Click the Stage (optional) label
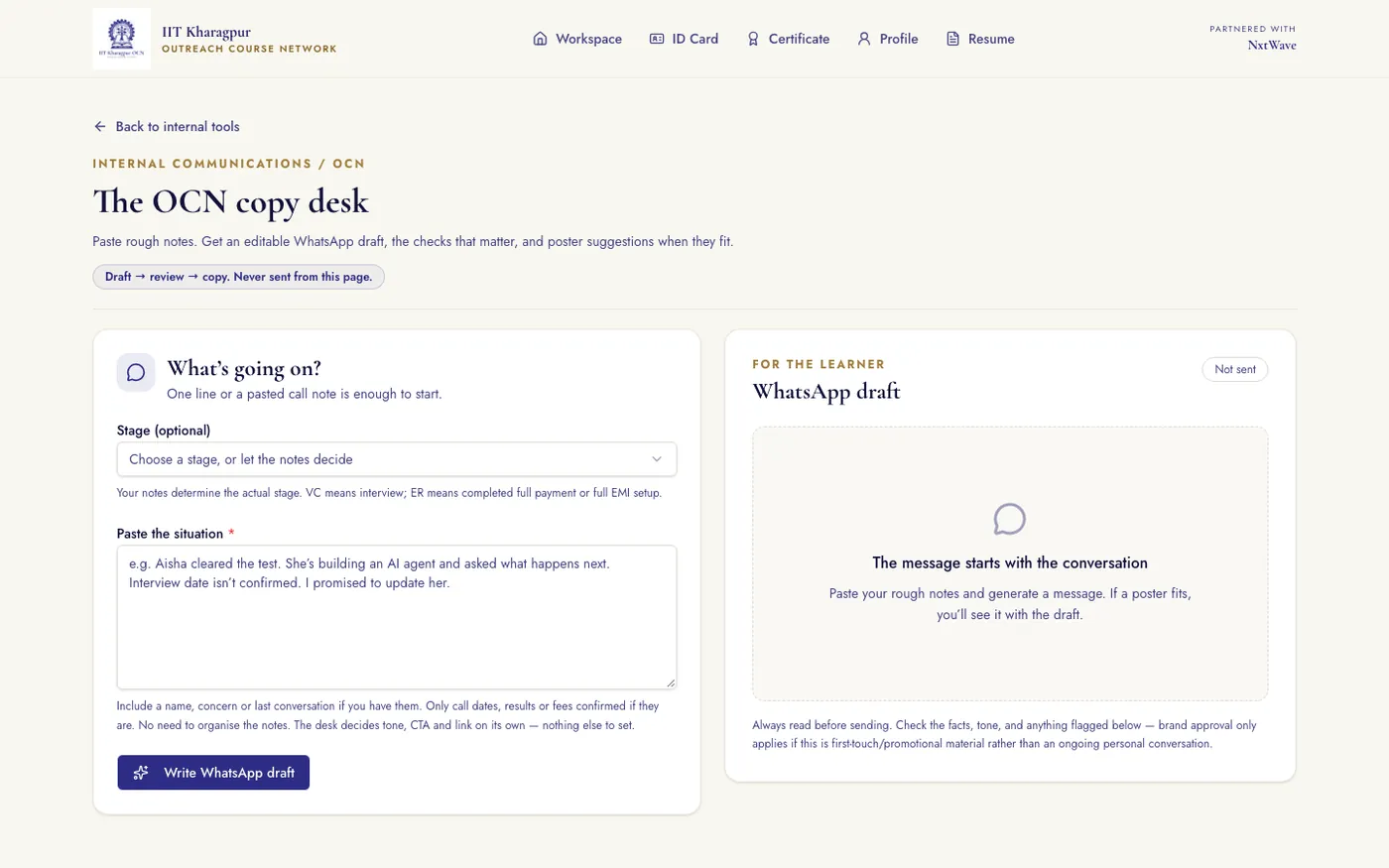 click(164, 431)
